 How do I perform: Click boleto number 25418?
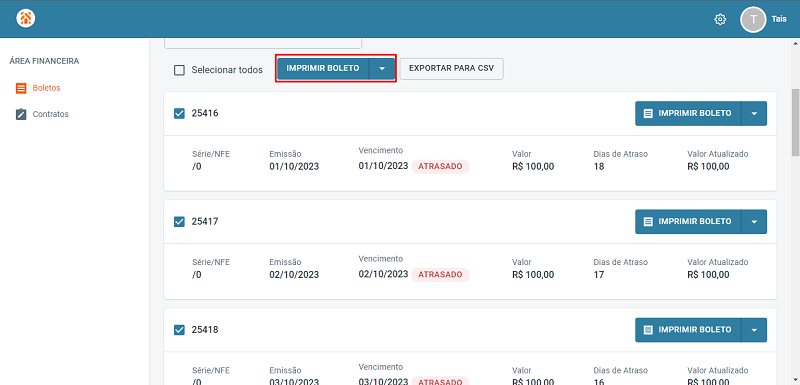[205, 329]
